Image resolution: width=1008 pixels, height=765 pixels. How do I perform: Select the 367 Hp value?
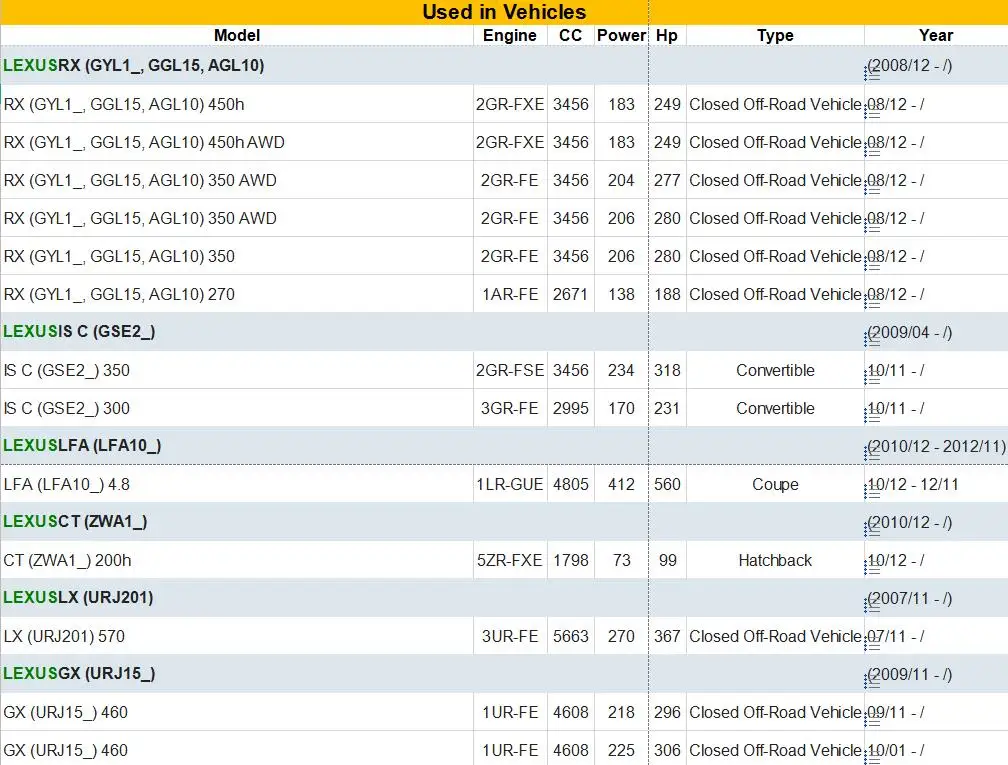pos(667,636)
